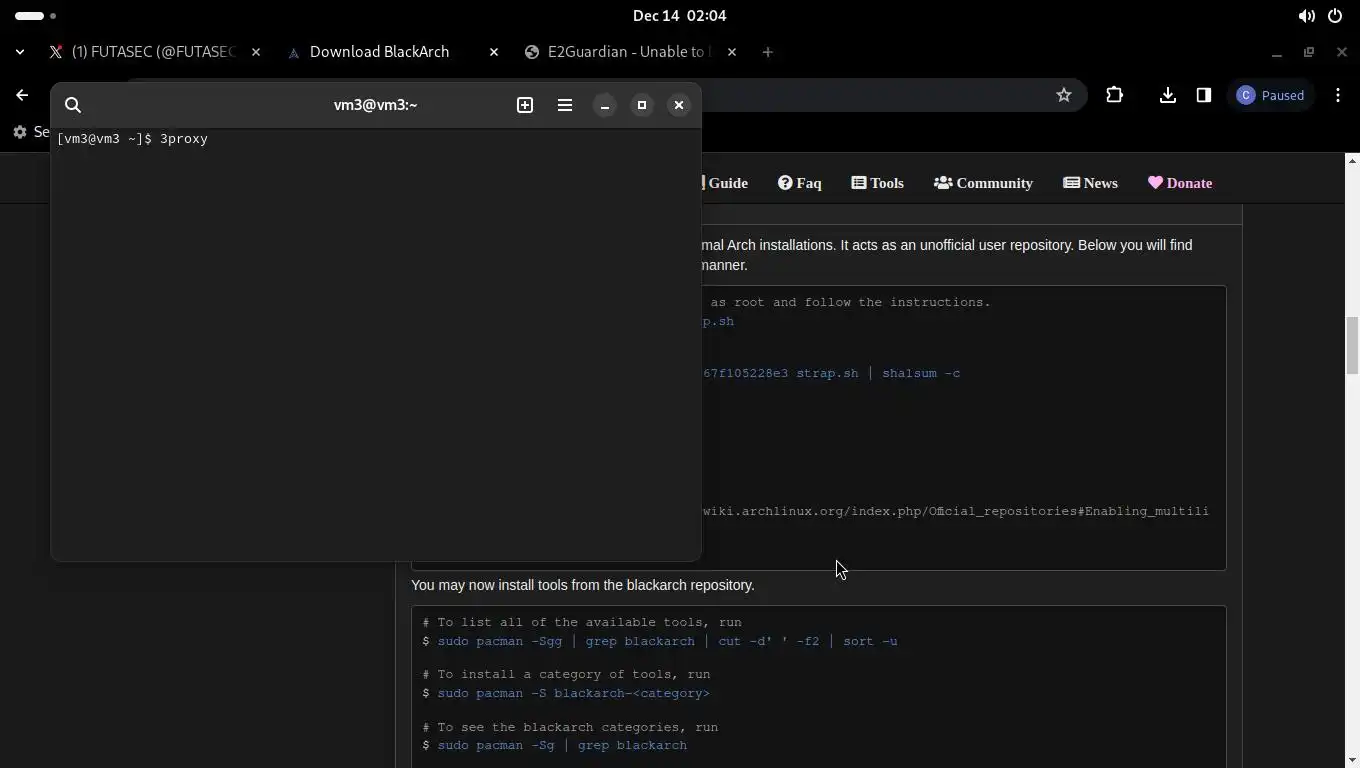Open Tools in BlackArch navigation
The width and height of the screenshot is (1360, 768).
click(x=878, y=183)
